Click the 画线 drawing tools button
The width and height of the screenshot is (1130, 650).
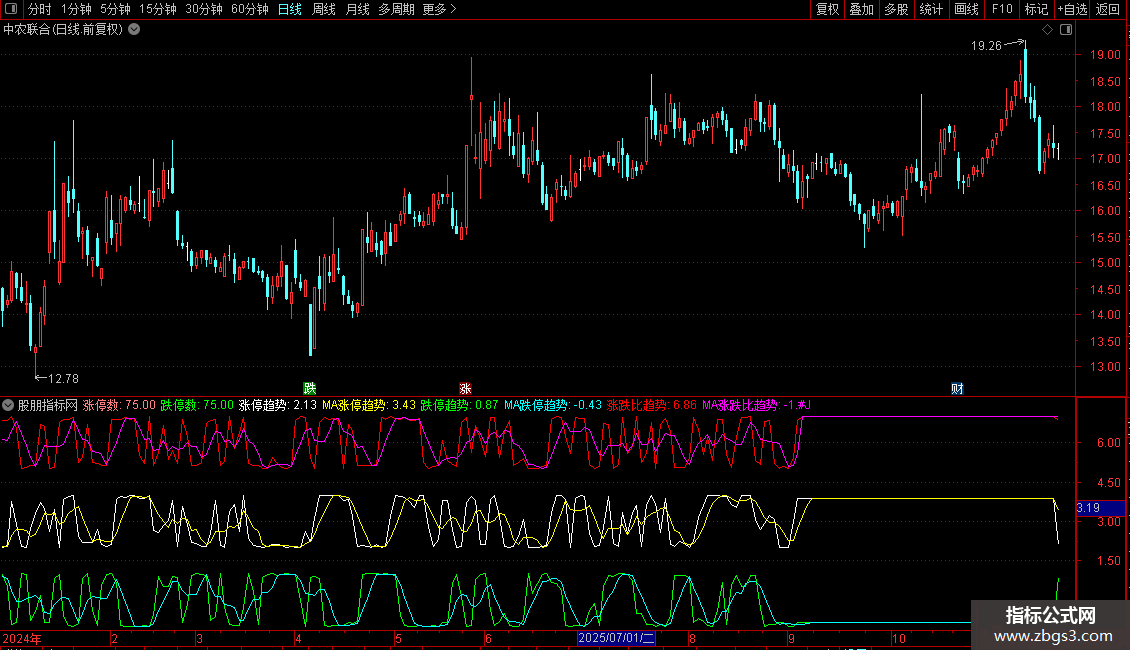coord(966,9)
